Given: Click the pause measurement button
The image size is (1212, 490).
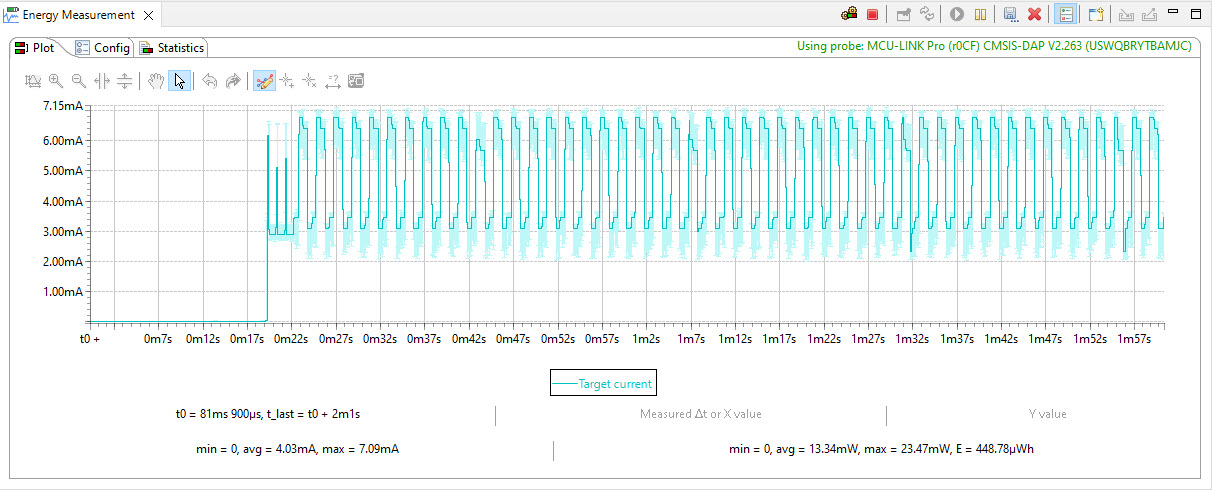Looking at the screenshot, I should [x=981, y=15].
